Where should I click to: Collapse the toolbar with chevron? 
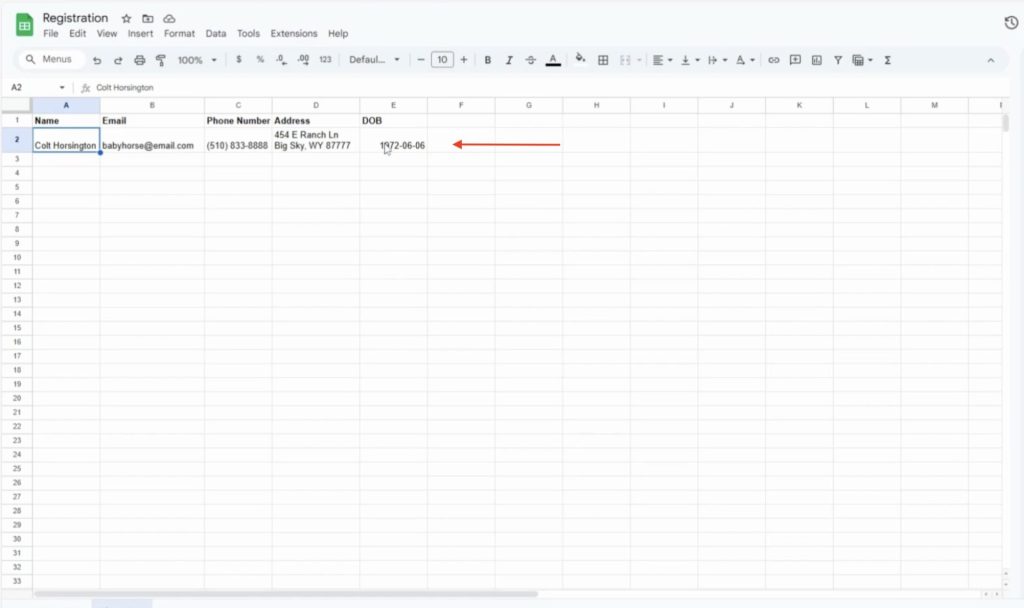tap(991, 60)
